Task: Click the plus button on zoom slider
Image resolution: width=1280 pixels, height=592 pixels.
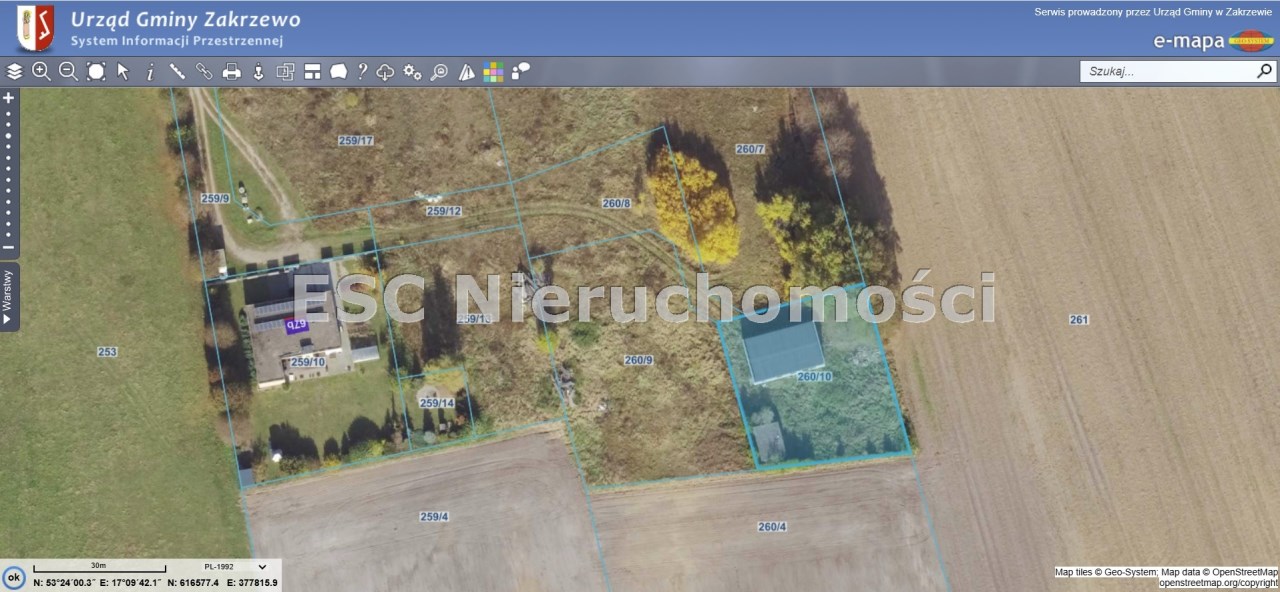Action: (x=9, y=98)
